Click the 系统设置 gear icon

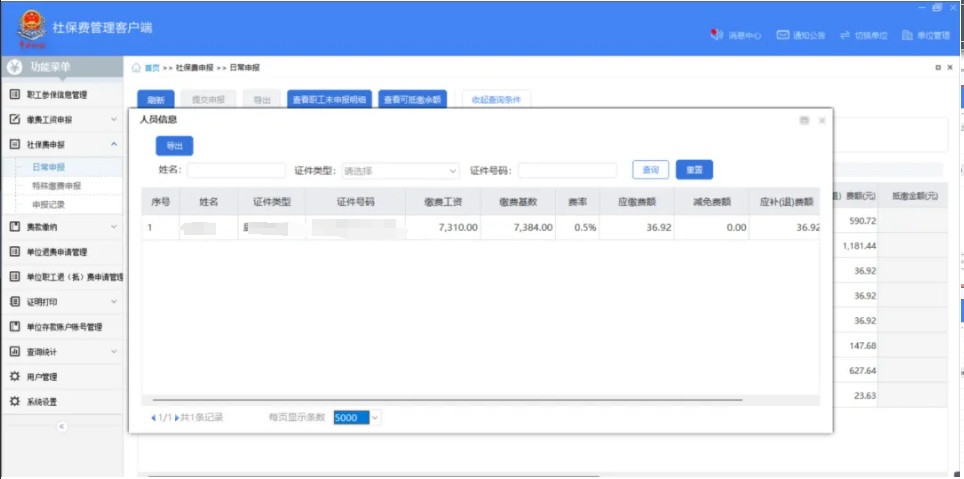tap(15, 402)
